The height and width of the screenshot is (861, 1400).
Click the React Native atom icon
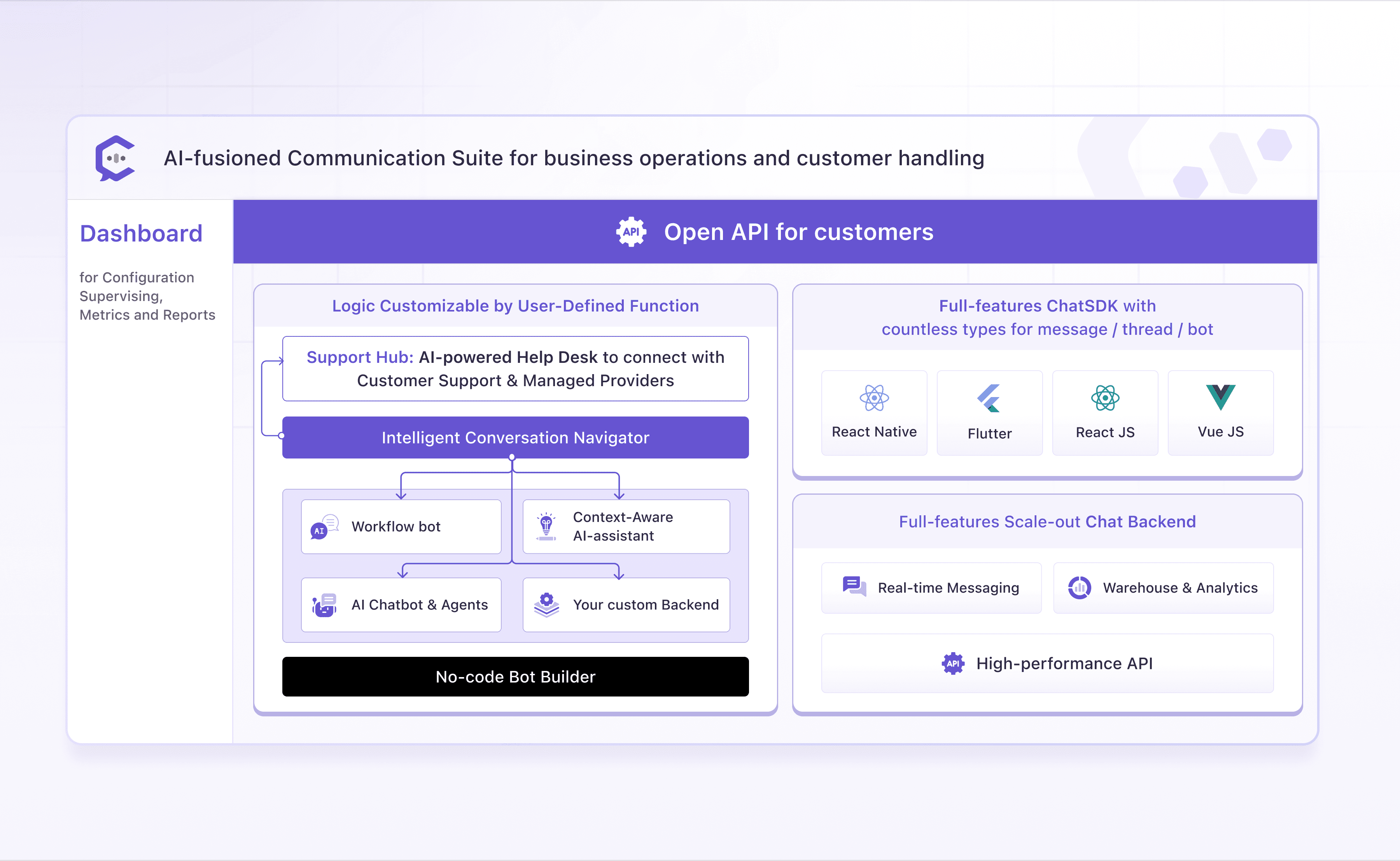point(874,398)
